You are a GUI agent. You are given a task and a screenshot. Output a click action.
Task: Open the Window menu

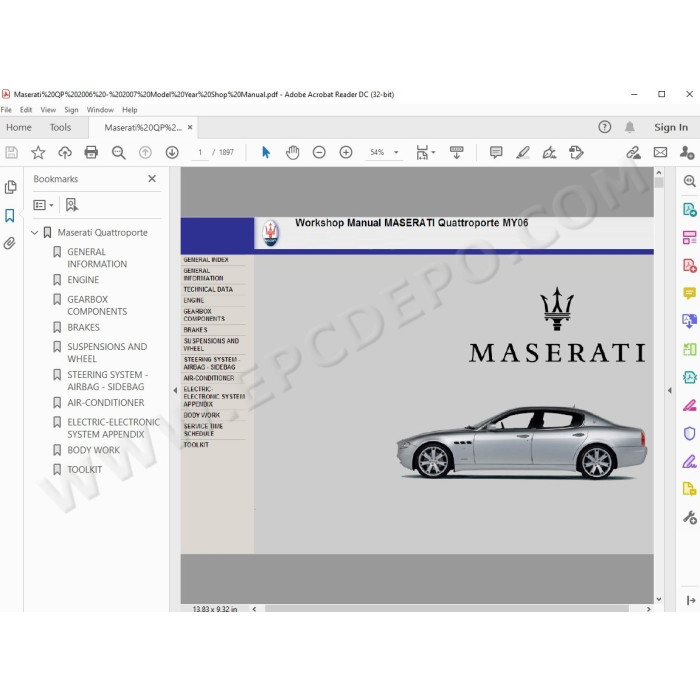pyautogui.click(x=100, y=110)
